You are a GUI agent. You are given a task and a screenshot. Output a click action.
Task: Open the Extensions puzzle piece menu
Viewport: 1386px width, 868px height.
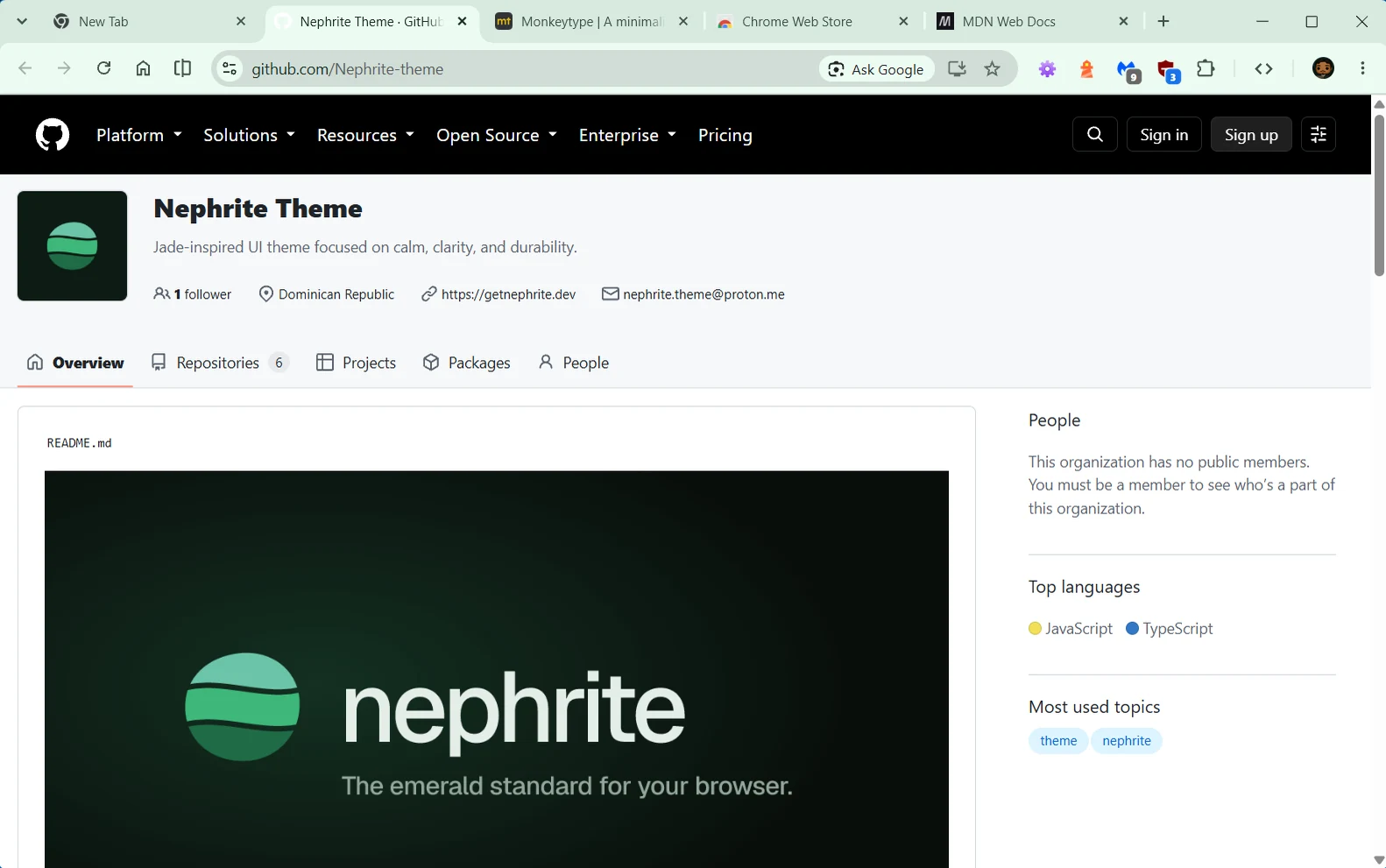point(1206,68)
